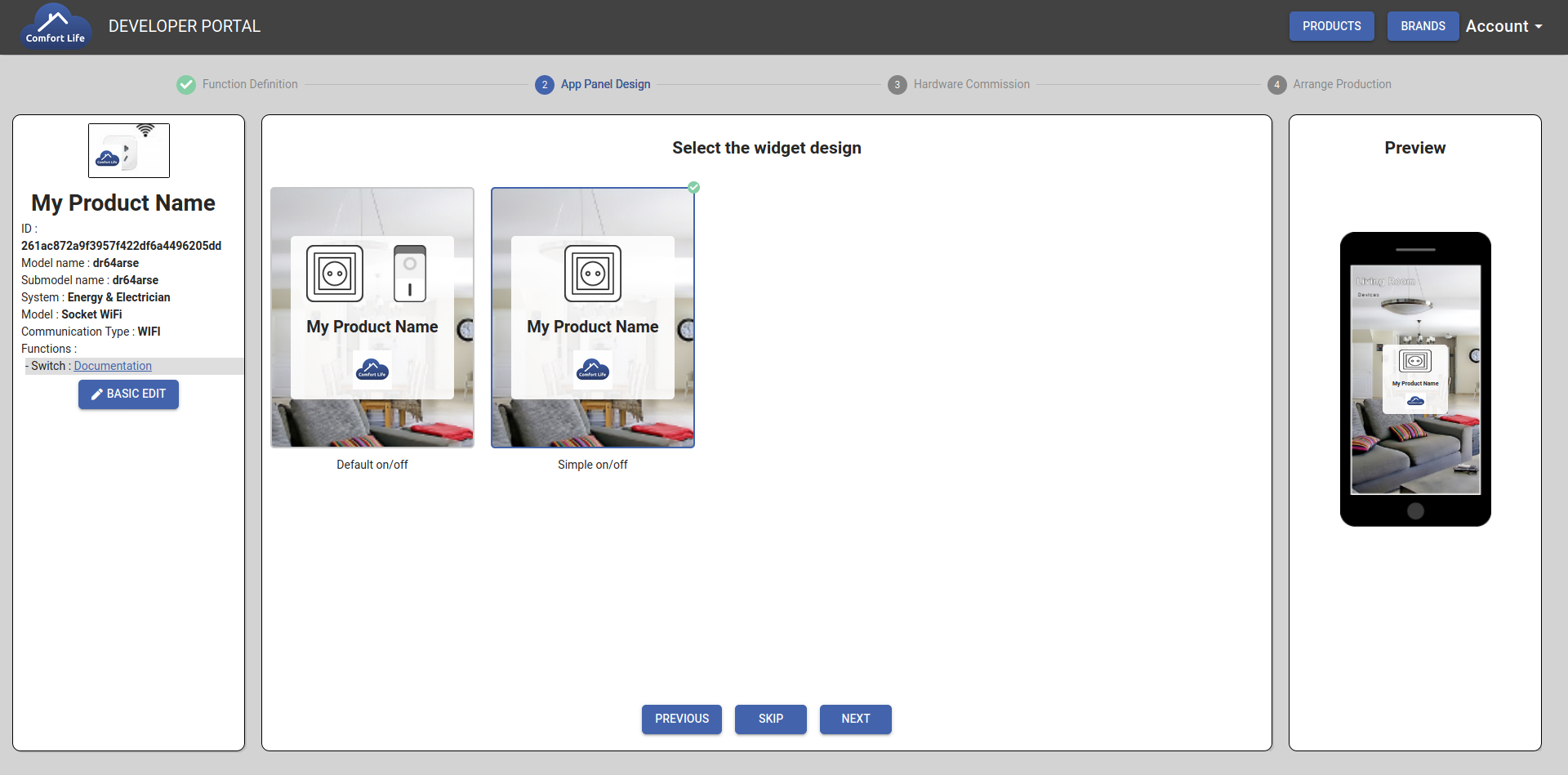Click the socket product image with WiFi icon

(129, 150)
